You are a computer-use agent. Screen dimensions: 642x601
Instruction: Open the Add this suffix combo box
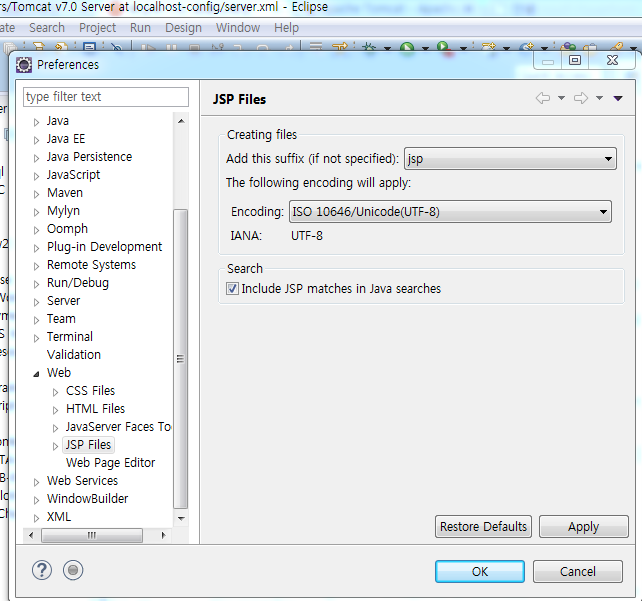point(510,159)
